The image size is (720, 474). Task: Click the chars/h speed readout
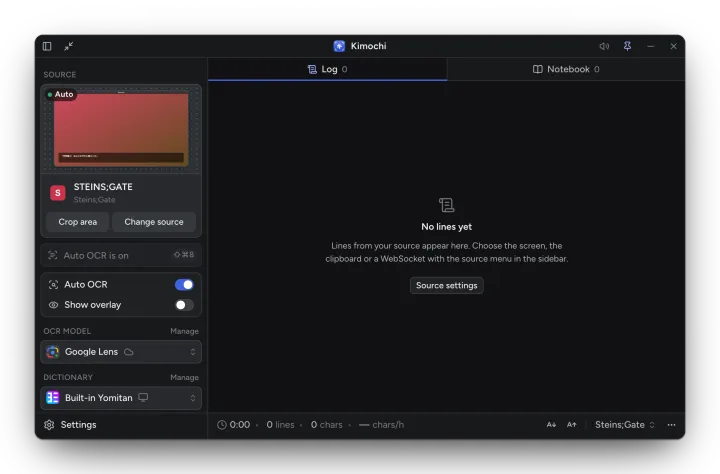click(x=382, y=425)
